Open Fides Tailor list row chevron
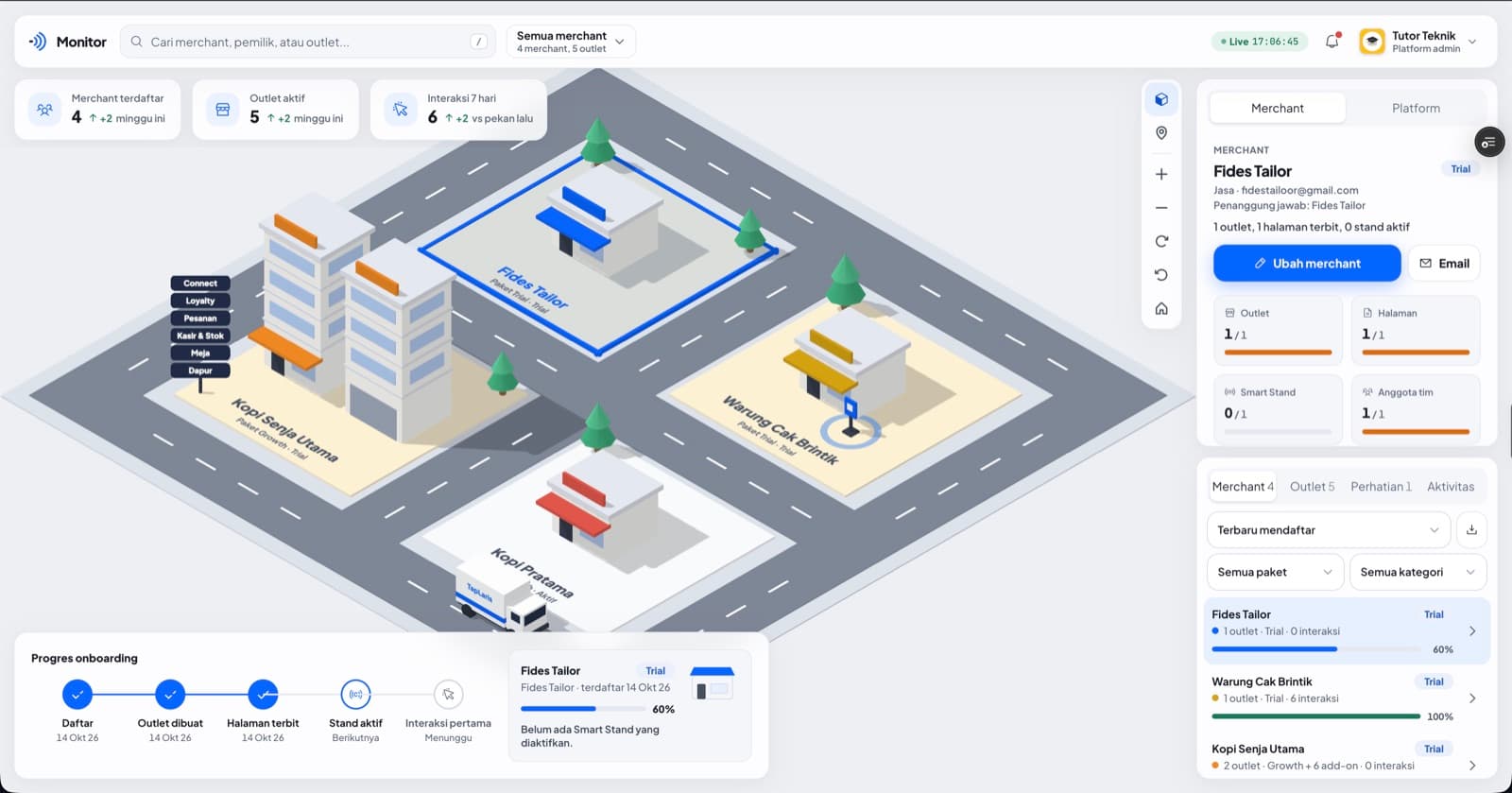 tap(1472, 631)
